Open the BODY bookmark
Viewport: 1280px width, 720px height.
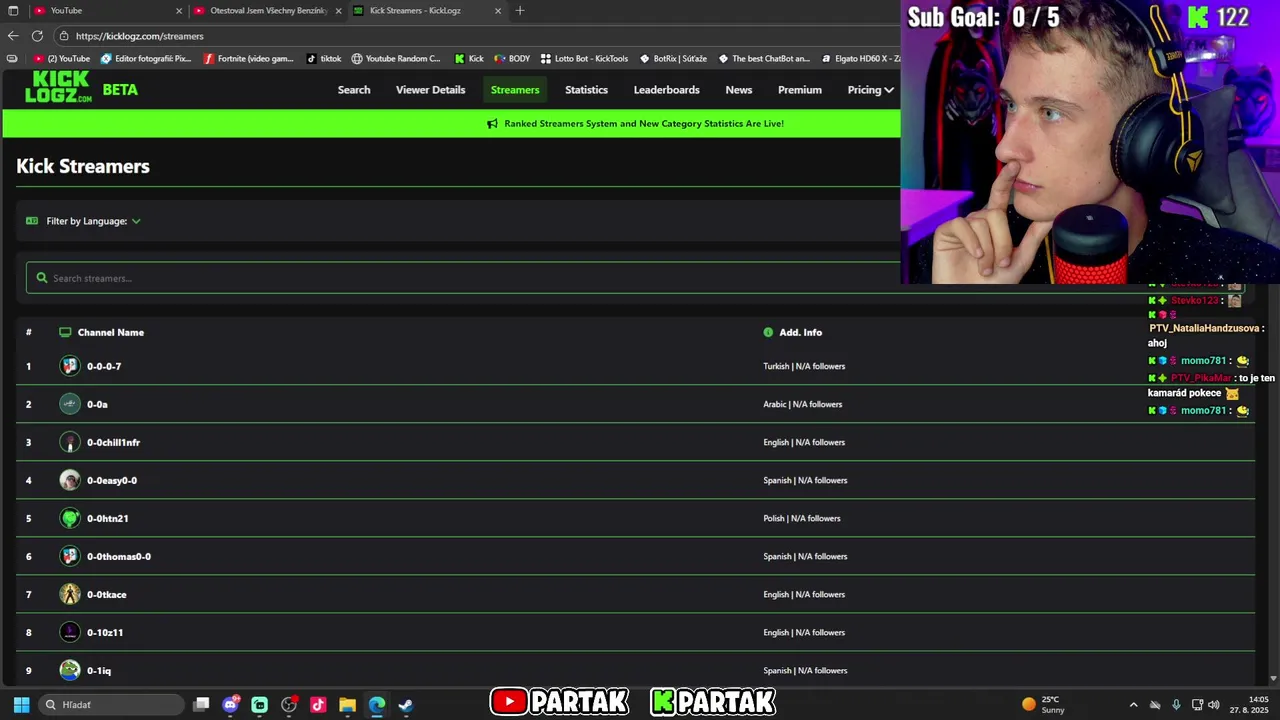(512, 59)
